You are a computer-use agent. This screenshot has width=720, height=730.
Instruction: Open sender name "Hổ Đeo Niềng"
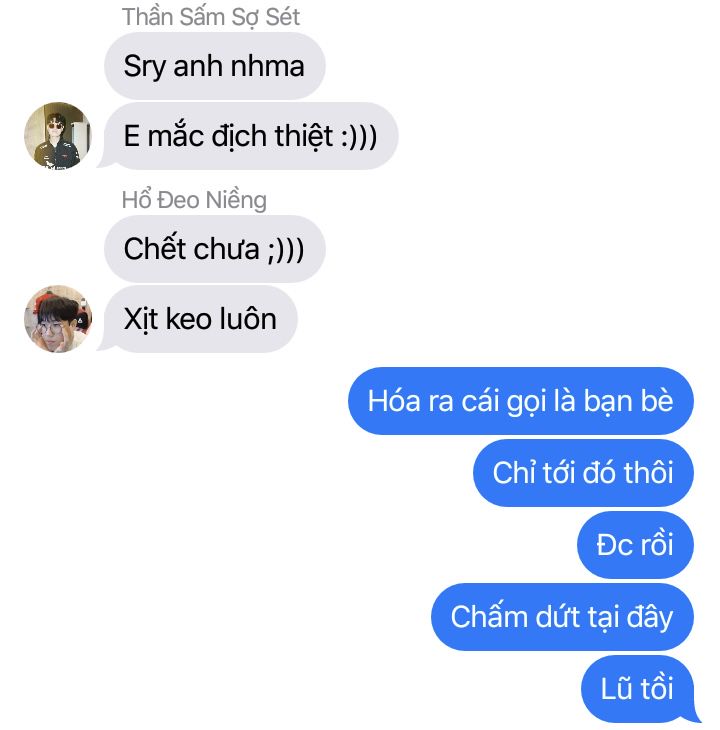point(194,200)
